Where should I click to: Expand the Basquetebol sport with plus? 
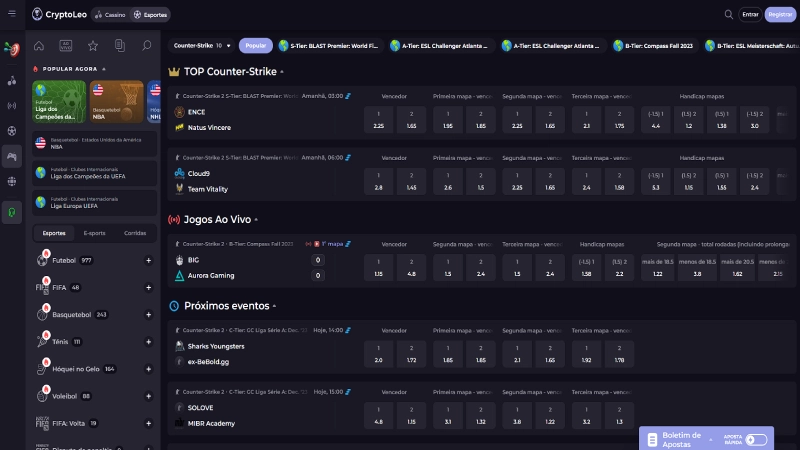(x=148, y=314)
